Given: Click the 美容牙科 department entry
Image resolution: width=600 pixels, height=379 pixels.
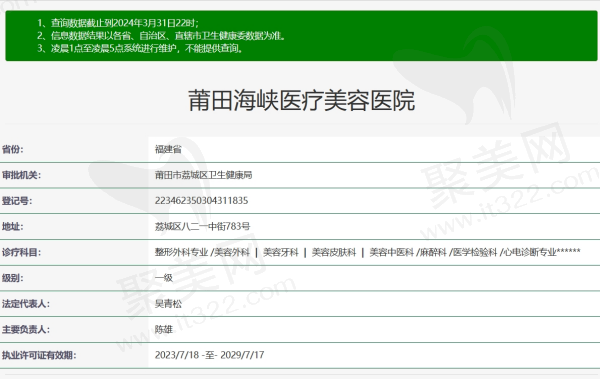Looking at the screenshot, I should 280,252.
